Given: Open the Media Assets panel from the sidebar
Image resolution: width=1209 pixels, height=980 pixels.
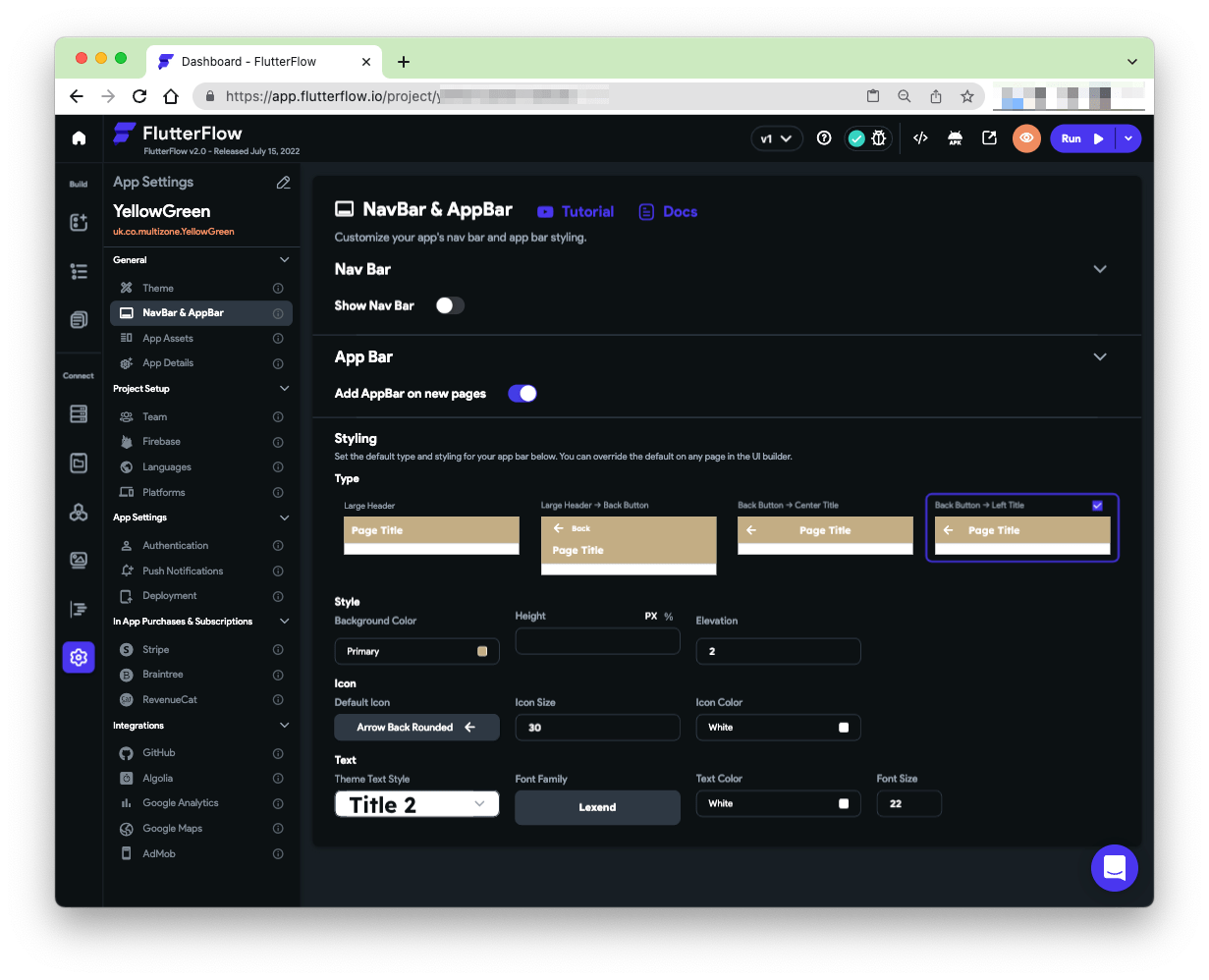Looking at the screenshot, I should 79,560.
